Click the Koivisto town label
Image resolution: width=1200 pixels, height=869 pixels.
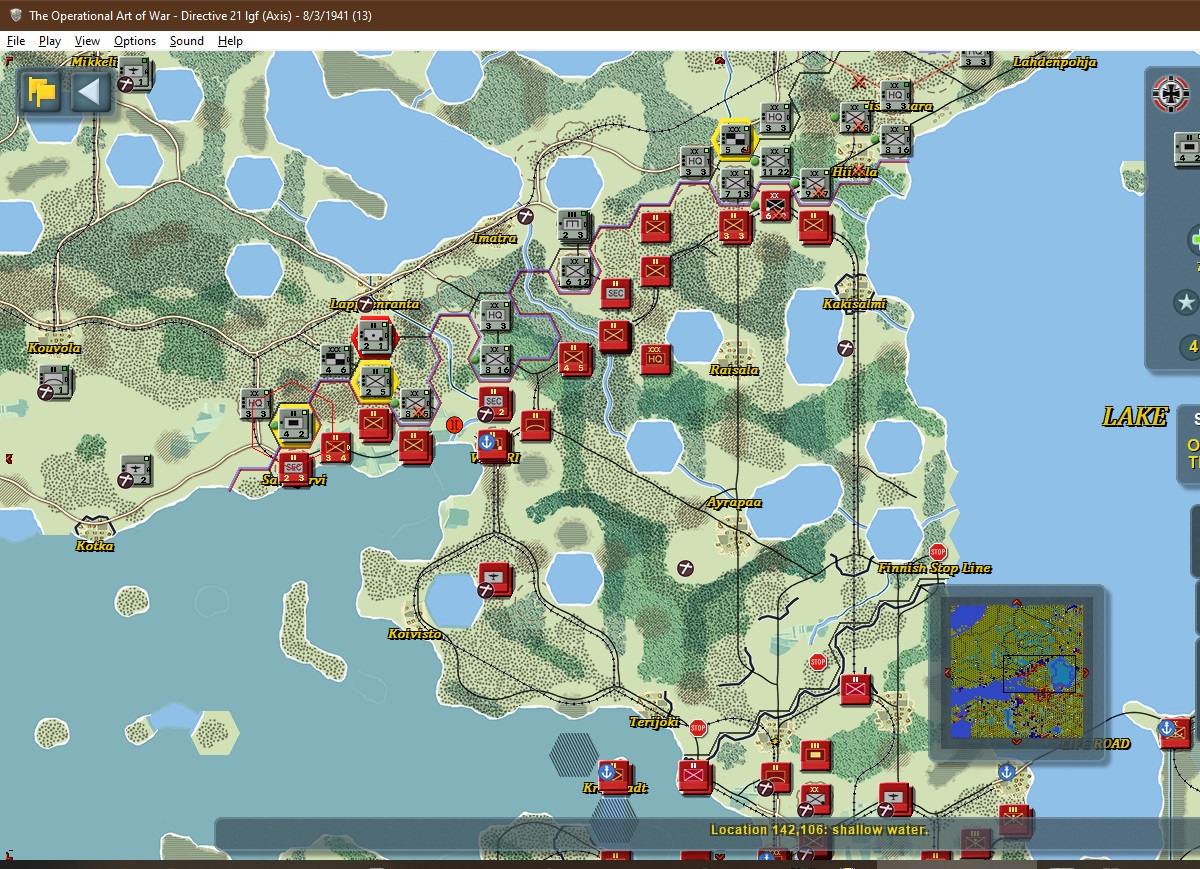[415, 634]
